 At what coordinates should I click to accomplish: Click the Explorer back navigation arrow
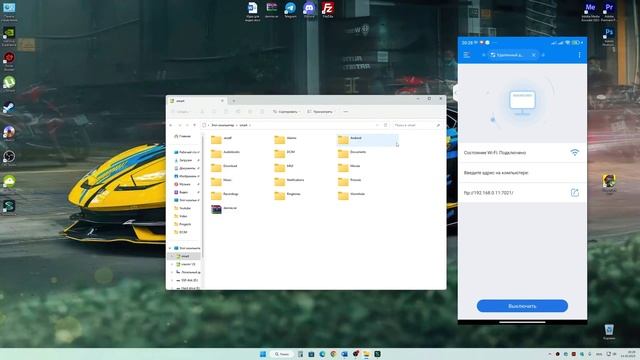[x=171, y=125]
